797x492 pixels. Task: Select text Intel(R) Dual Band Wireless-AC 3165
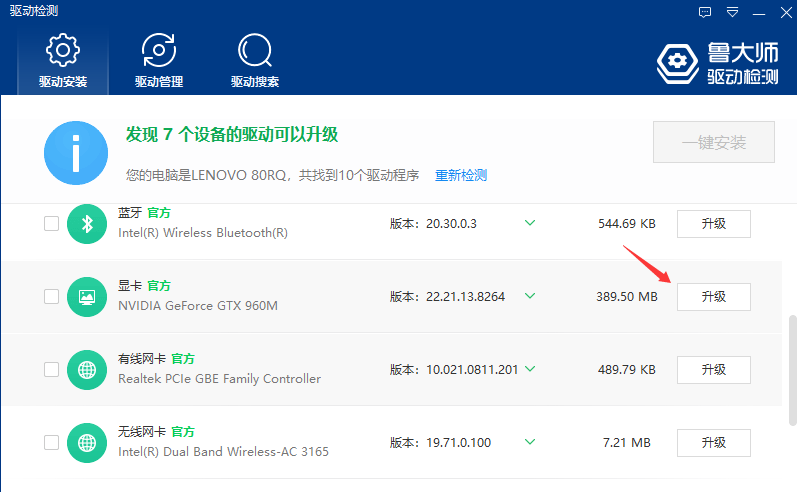tap(223, 451)
